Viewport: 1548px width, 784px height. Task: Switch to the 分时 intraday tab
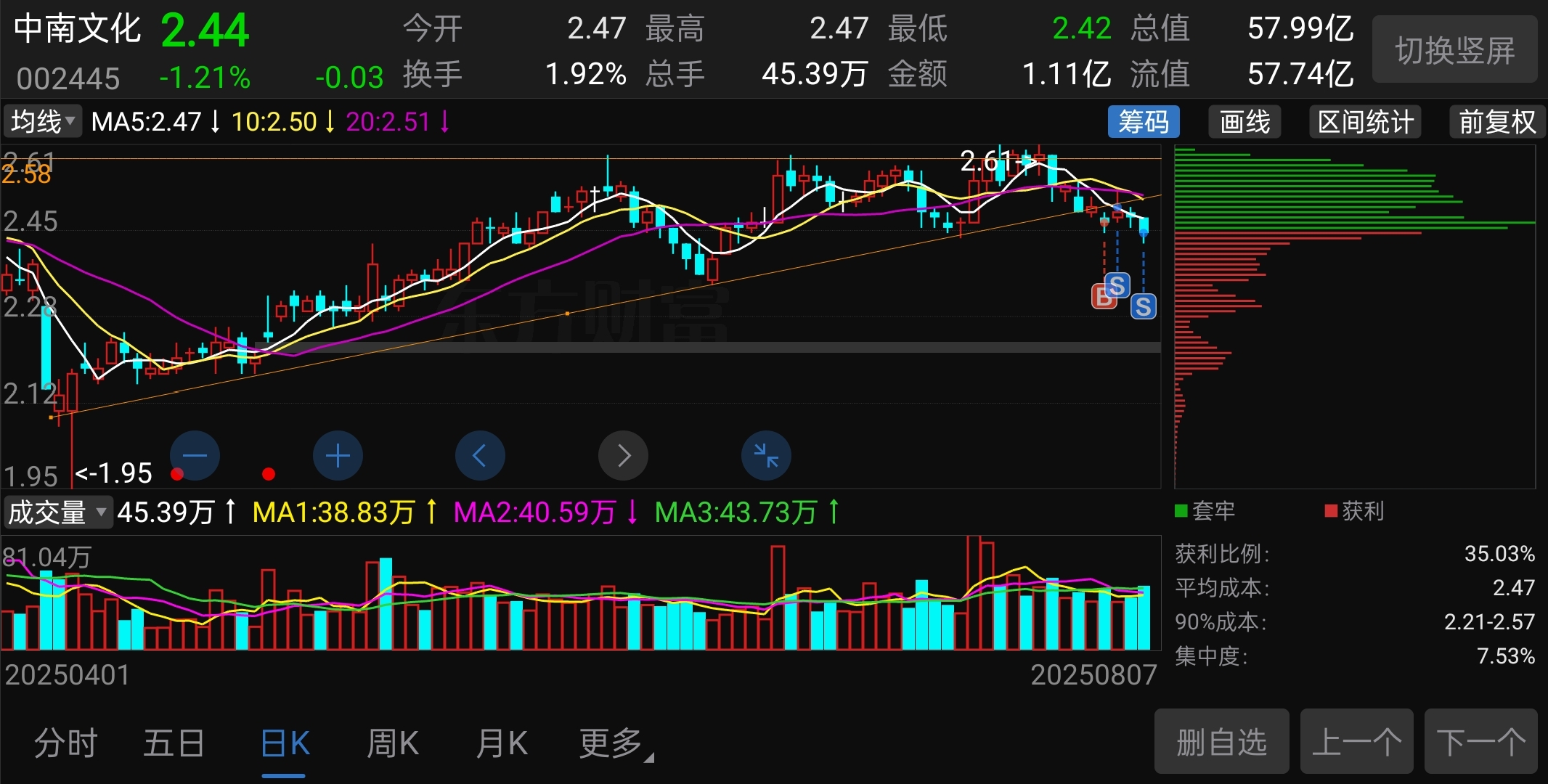(65, 743)
